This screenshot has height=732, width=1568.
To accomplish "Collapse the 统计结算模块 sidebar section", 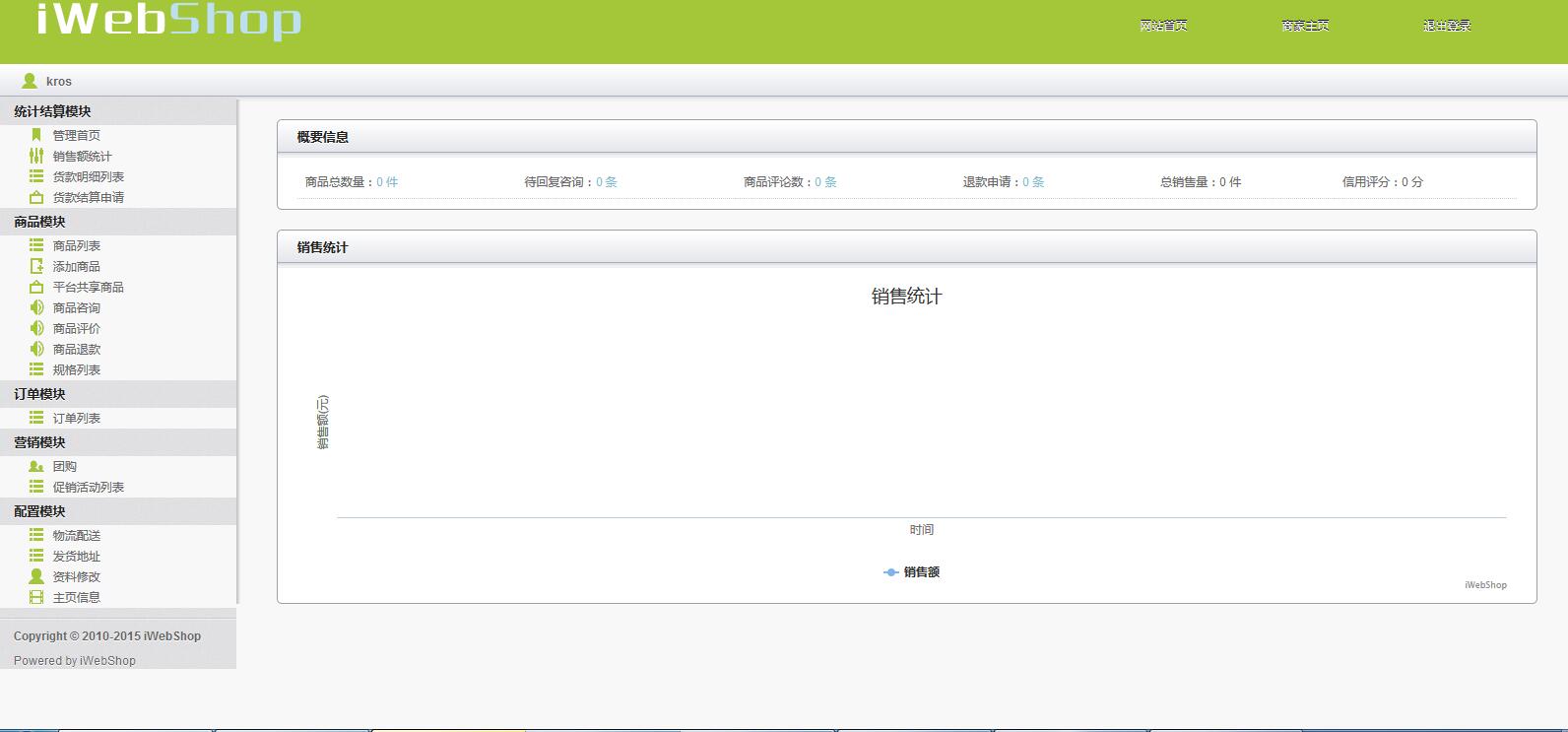I will pyautogui.click(x=118, y=111).
